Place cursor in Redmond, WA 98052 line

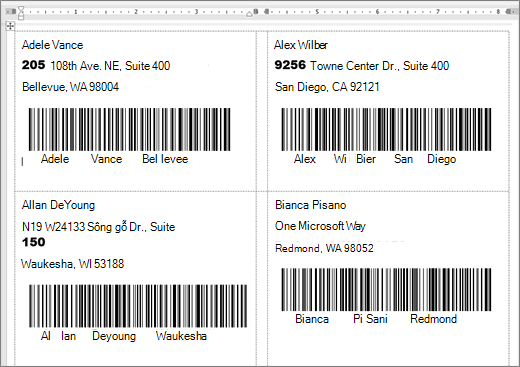[324, 248]
